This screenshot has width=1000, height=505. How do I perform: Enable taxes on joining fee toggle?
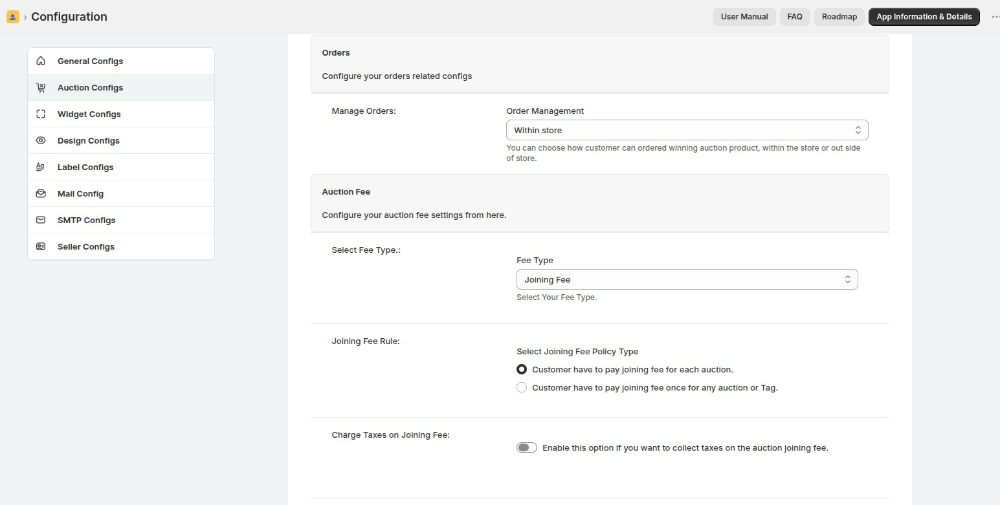527,448
